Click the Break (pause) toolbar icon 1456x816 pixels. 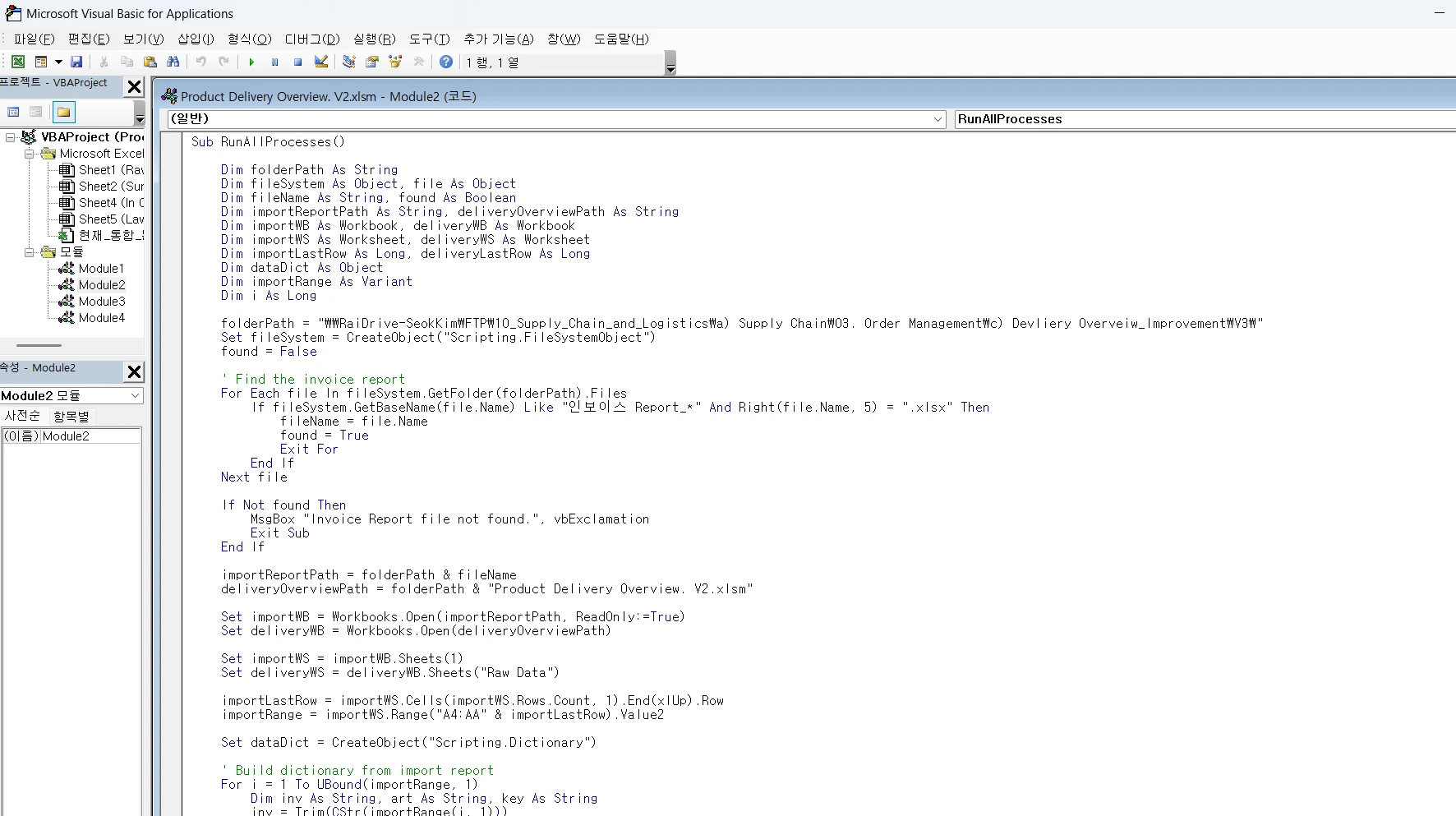point(274,62)
